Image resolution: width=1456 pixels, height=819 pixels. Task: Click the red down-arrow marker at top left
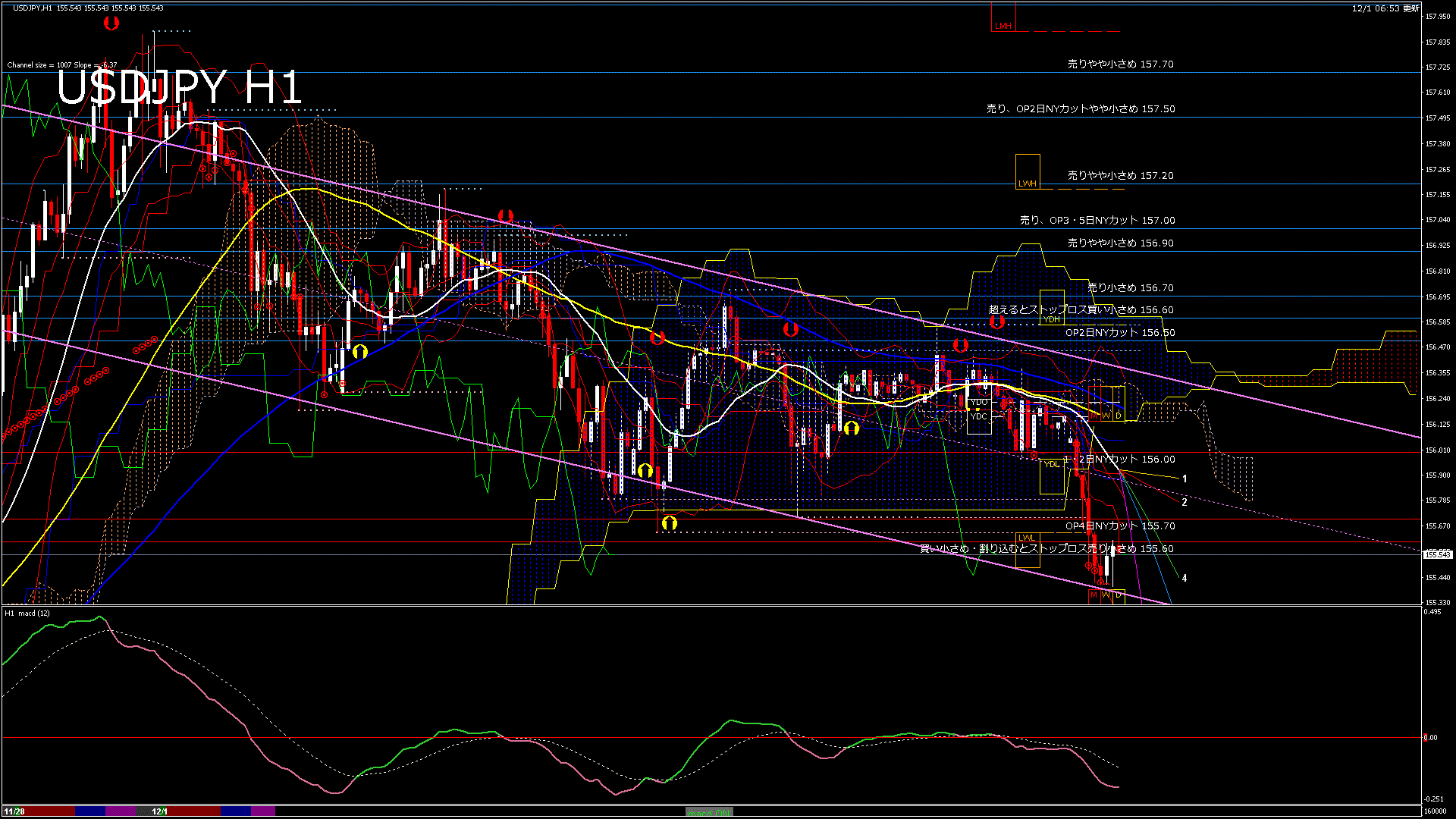[111, 24]
